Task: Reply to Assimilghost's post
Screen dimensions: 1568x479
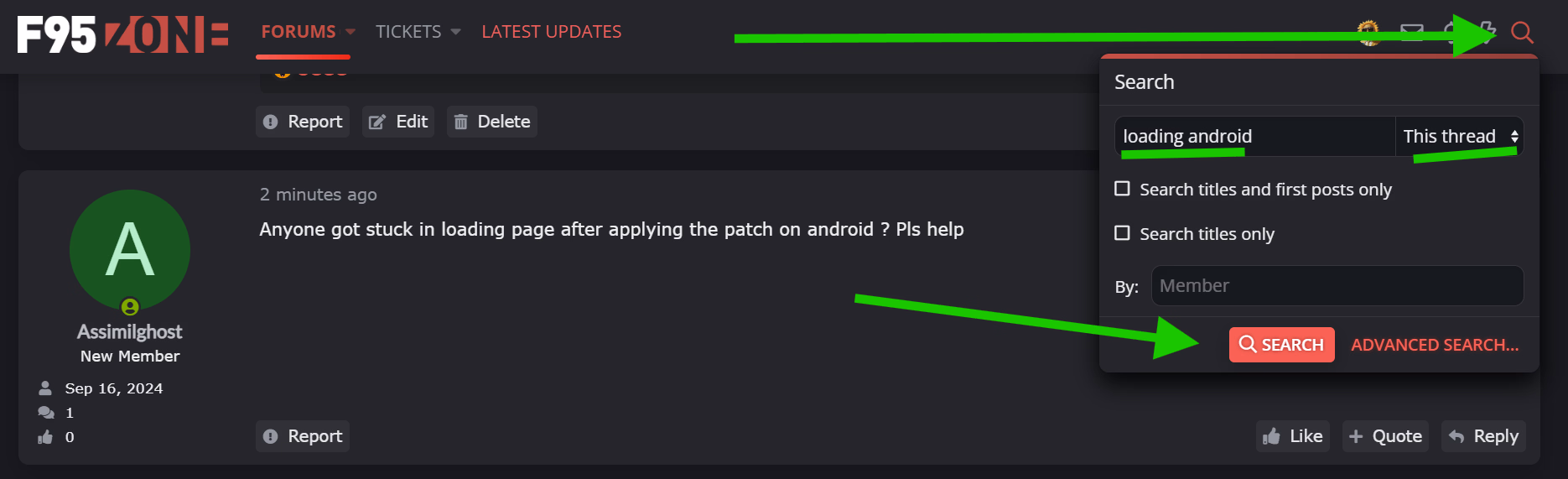Action: (x=1483, y=436)
